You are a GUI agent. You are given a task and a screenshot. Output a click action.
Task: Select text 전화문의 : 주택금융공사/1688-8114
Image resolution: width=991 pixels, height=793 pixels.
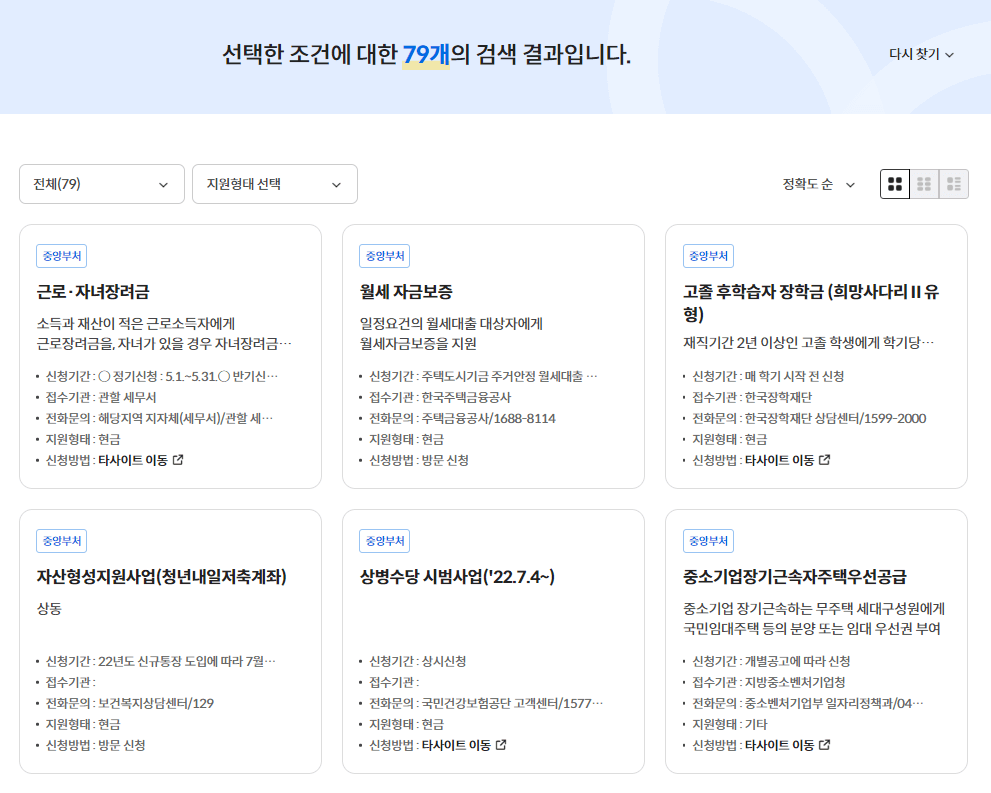pos(462,418)
